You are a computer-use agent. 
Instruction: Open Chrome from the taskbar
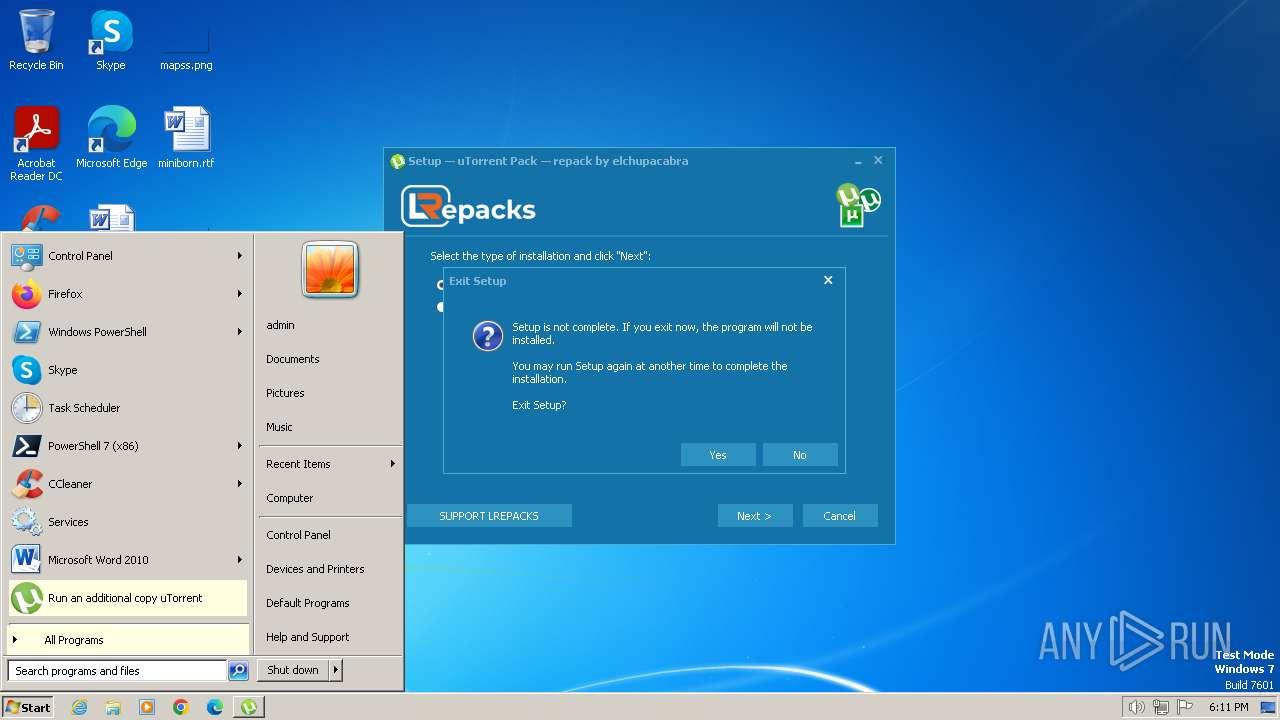(181, 707)
